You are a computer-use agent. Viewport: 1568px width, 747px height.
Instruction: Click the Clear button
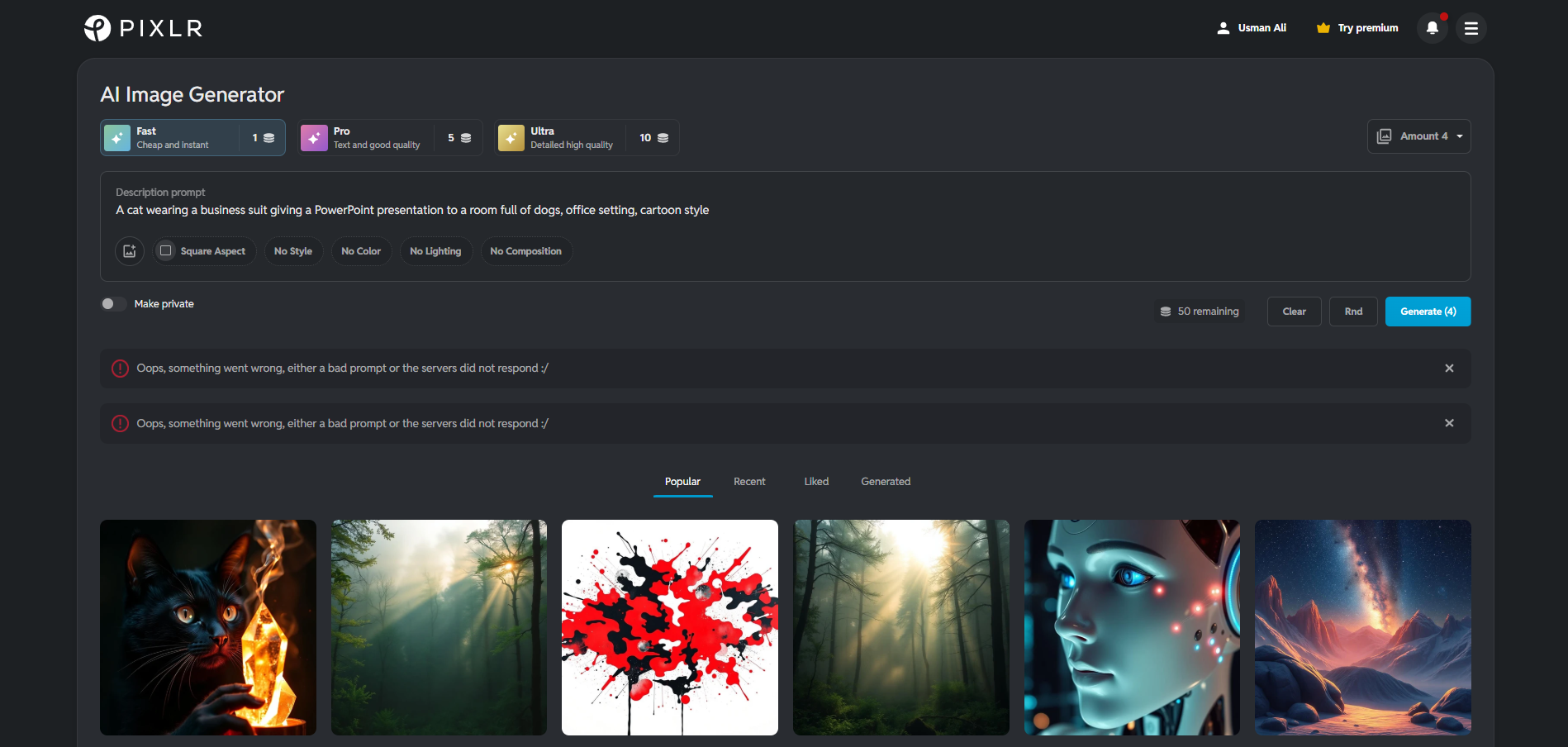1294,311
